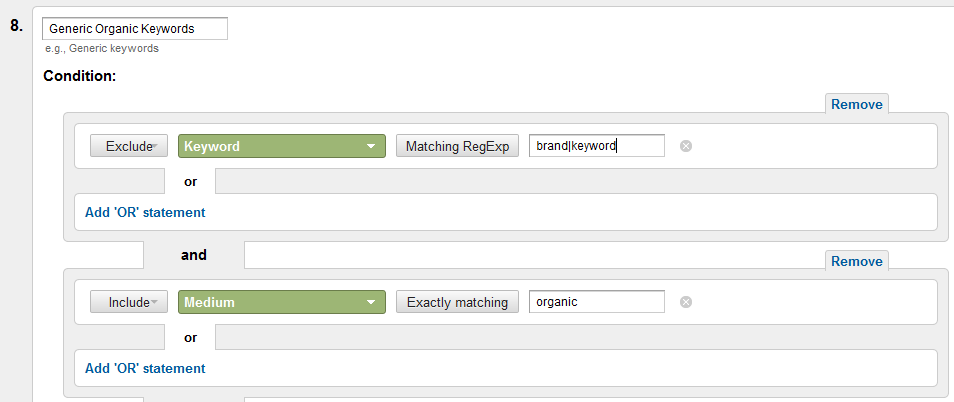Image resolution: width=954 pixels, height=402 pixels.
Task: Add 'OR' statement under the Keyword condition
Action: [x=145, y=212]
